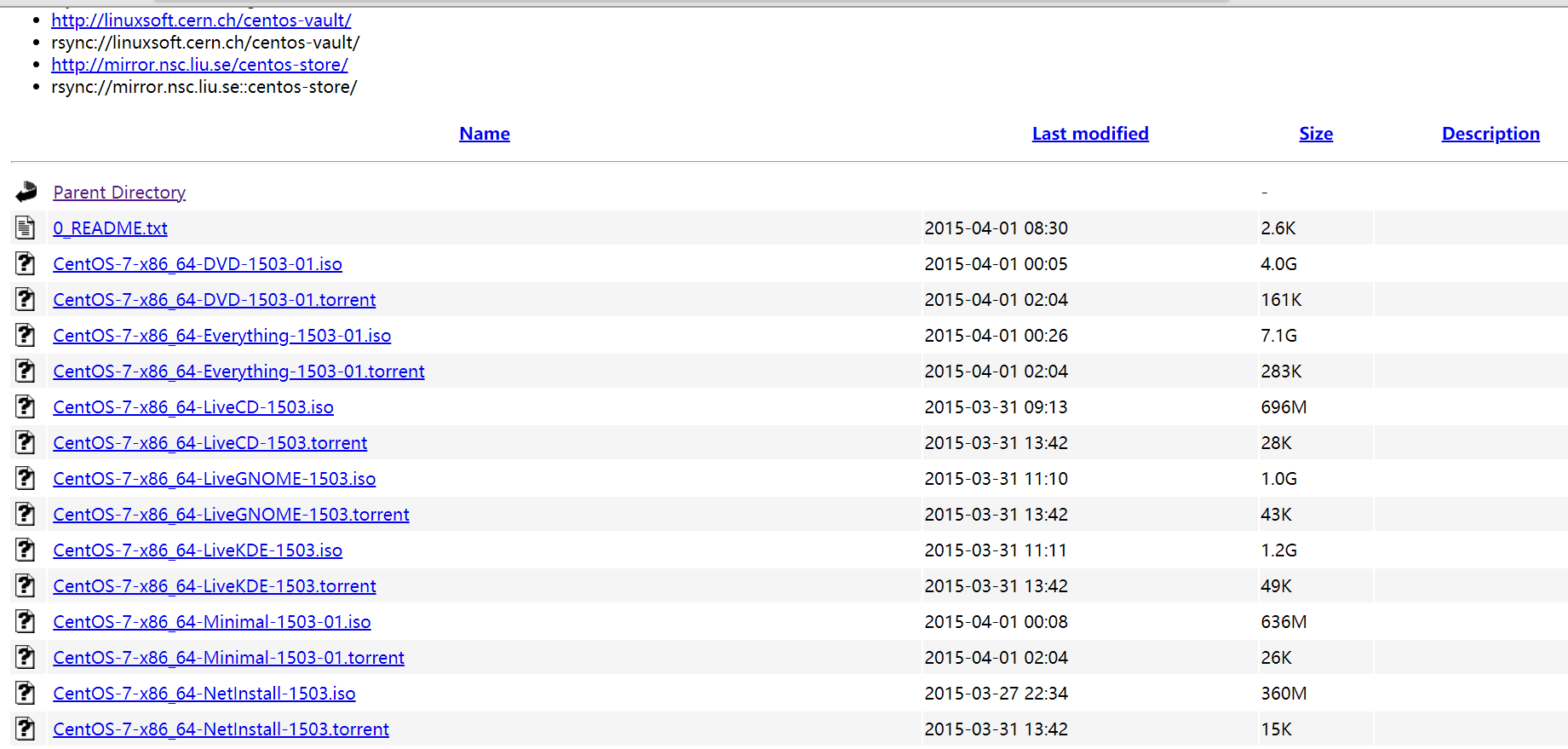Click the 283K size of Everything torrent
This screenshot has height=749, width=1568.
click(x=1281, y=372)
